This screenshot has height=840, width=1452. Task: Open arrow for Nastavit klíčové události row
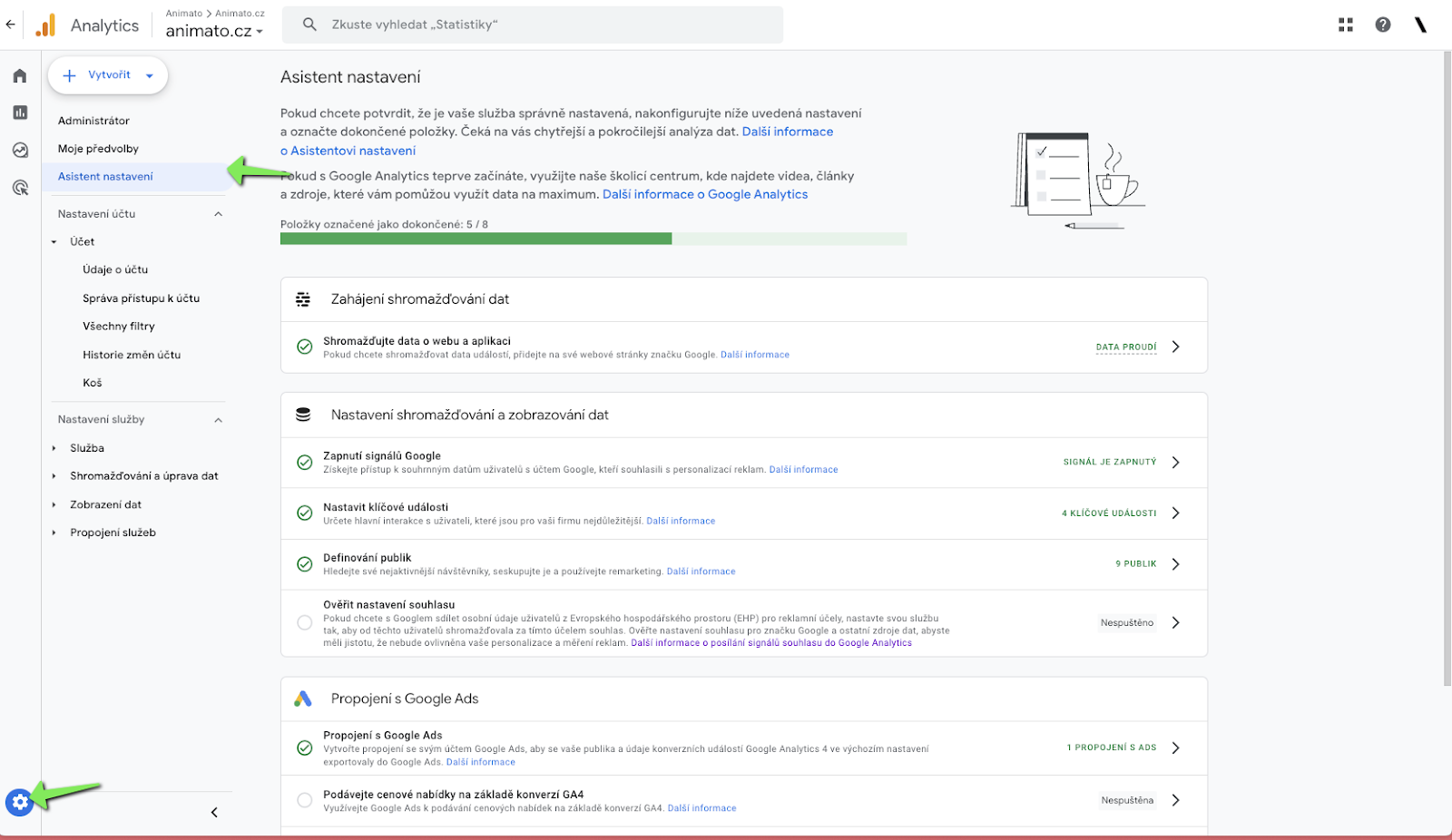pyautogui.click(x=1176, y=513)
